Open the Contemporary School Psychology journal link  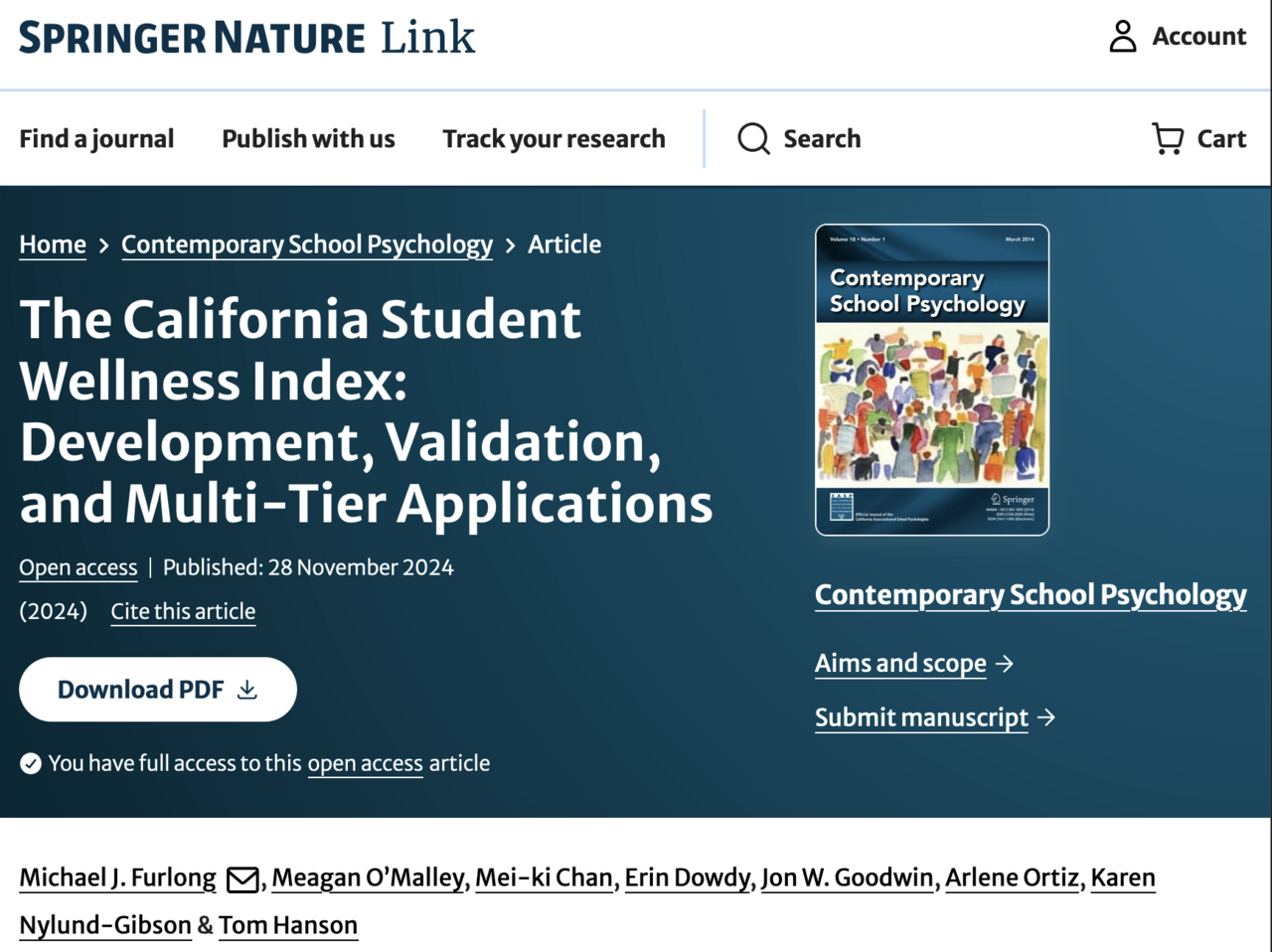tap(1031, 594)
